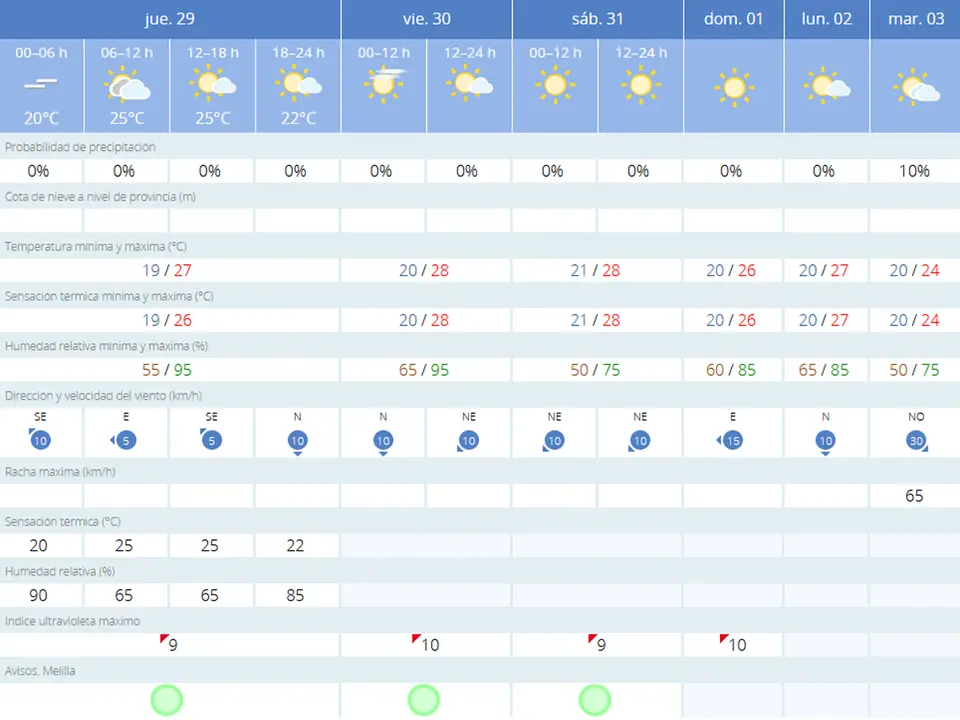
Task: Click SE wind 5 icon for Thursday 12–18 h
Action: point(211,439)
